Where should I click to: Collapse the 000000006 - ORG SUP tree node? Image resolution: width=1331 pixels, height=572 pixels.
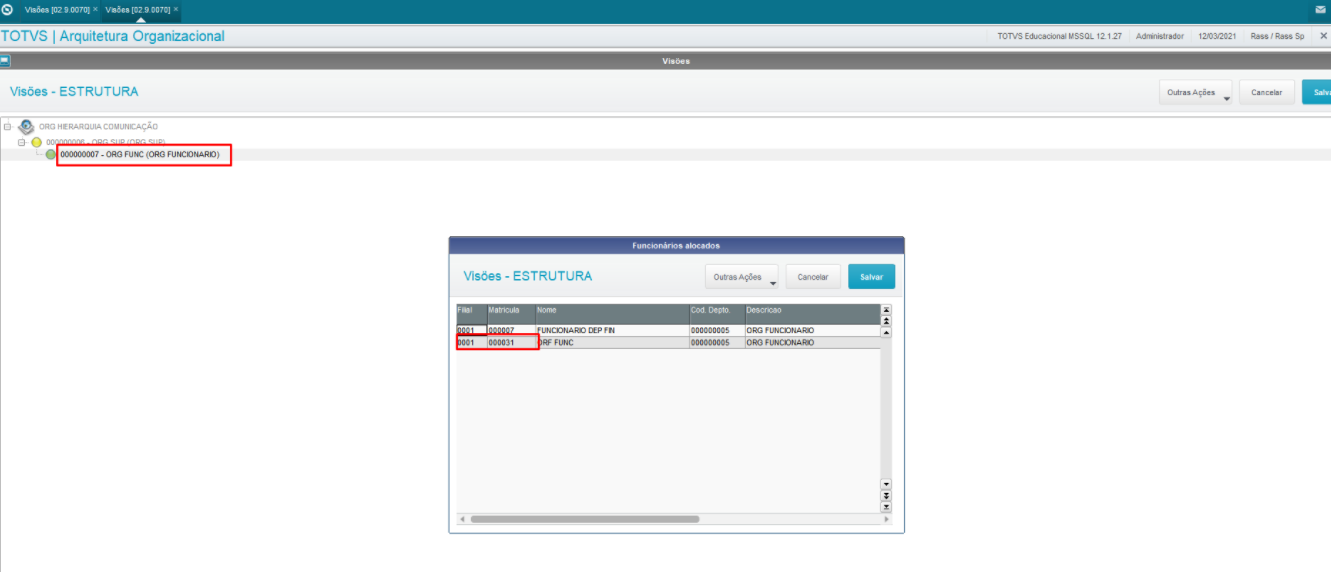[x=23, y=142]
